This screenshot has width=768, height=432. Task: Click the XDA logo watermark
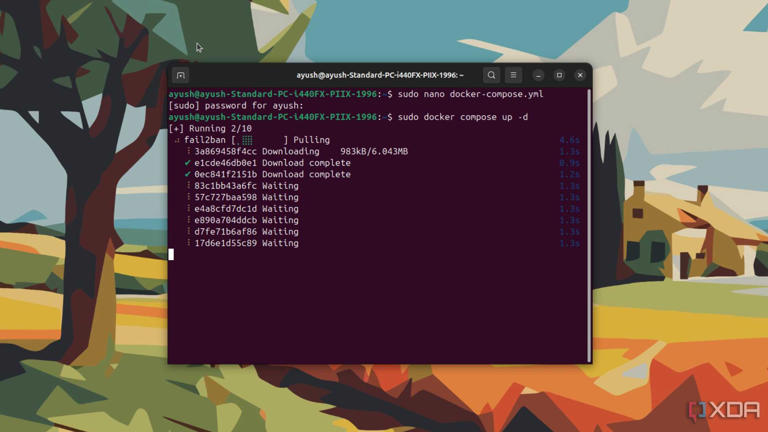click(724, 410)
